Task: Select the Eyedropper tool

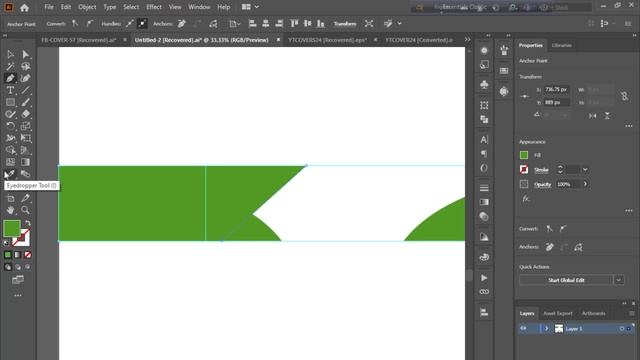Action: coord(11,174)
